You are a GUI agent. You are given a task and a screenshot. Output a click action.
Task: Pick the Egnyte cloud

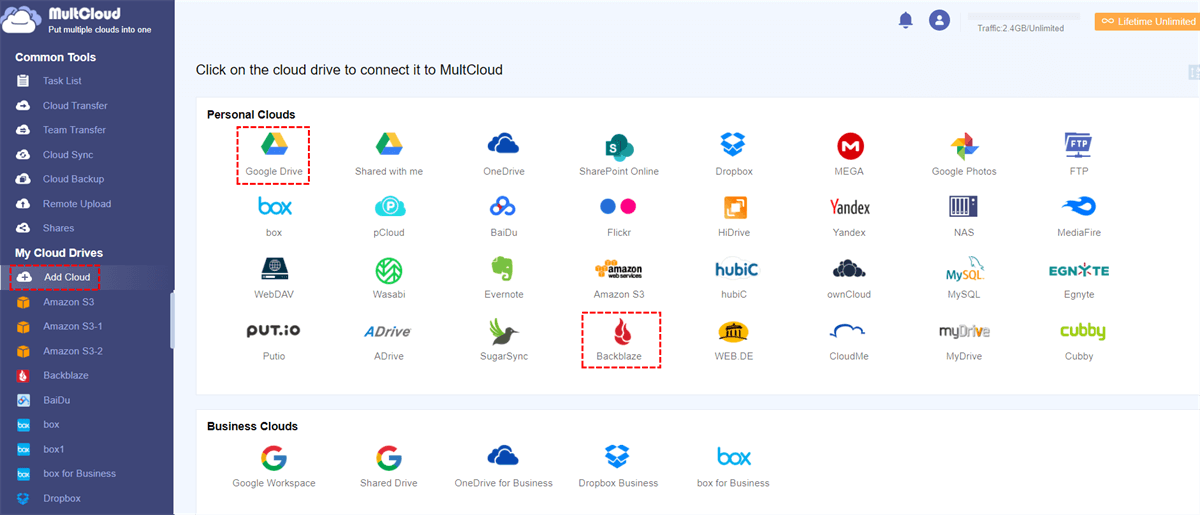(x=1079, y=278)
